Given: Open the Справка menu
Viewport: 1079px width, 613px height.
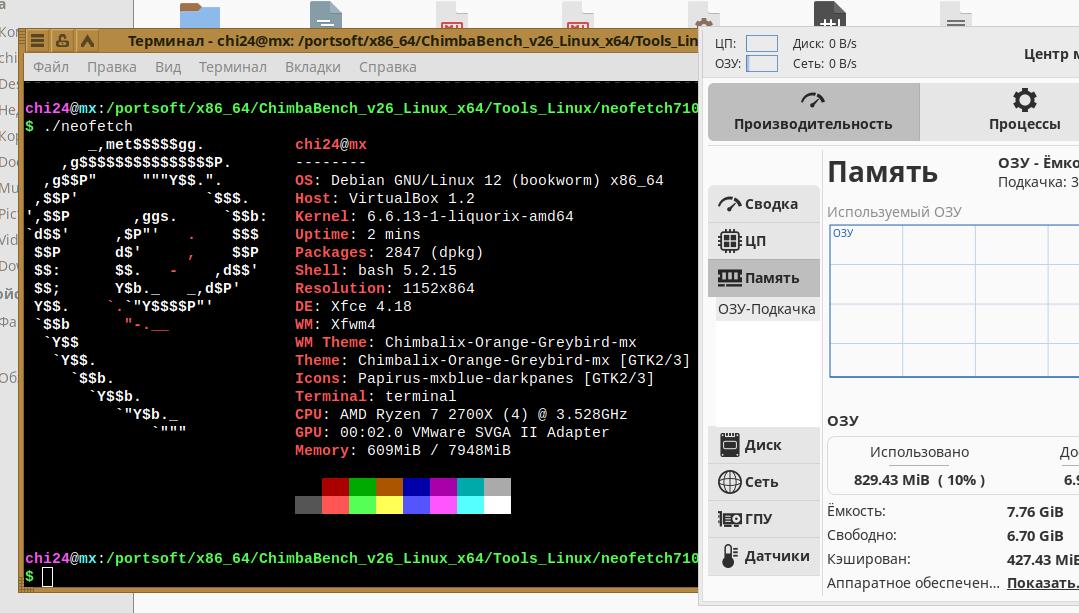Looking at the screenshot, I should pyautogui.click(x=387, y=67).
